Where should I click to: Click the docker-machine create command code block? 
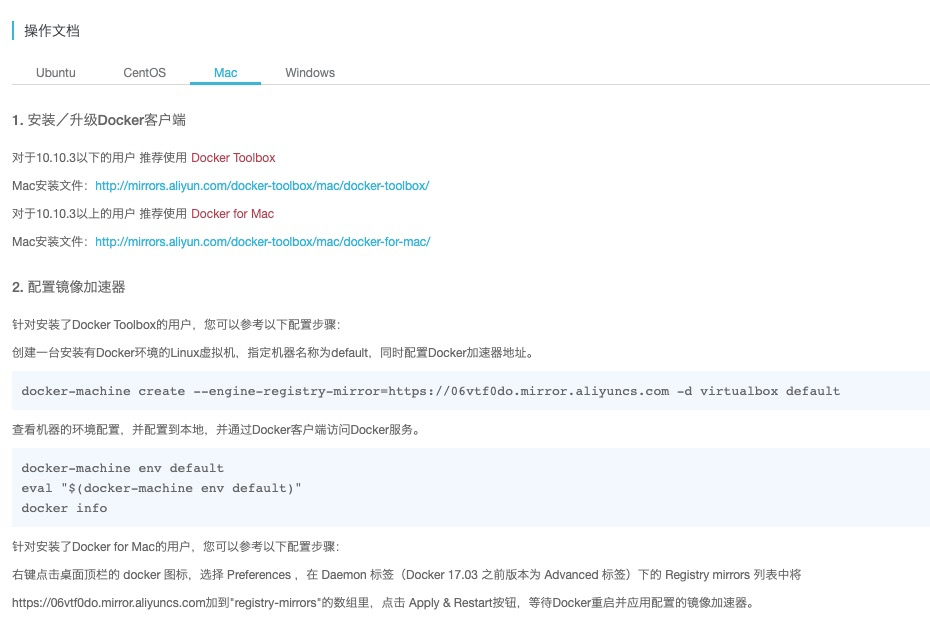[471, 391]
